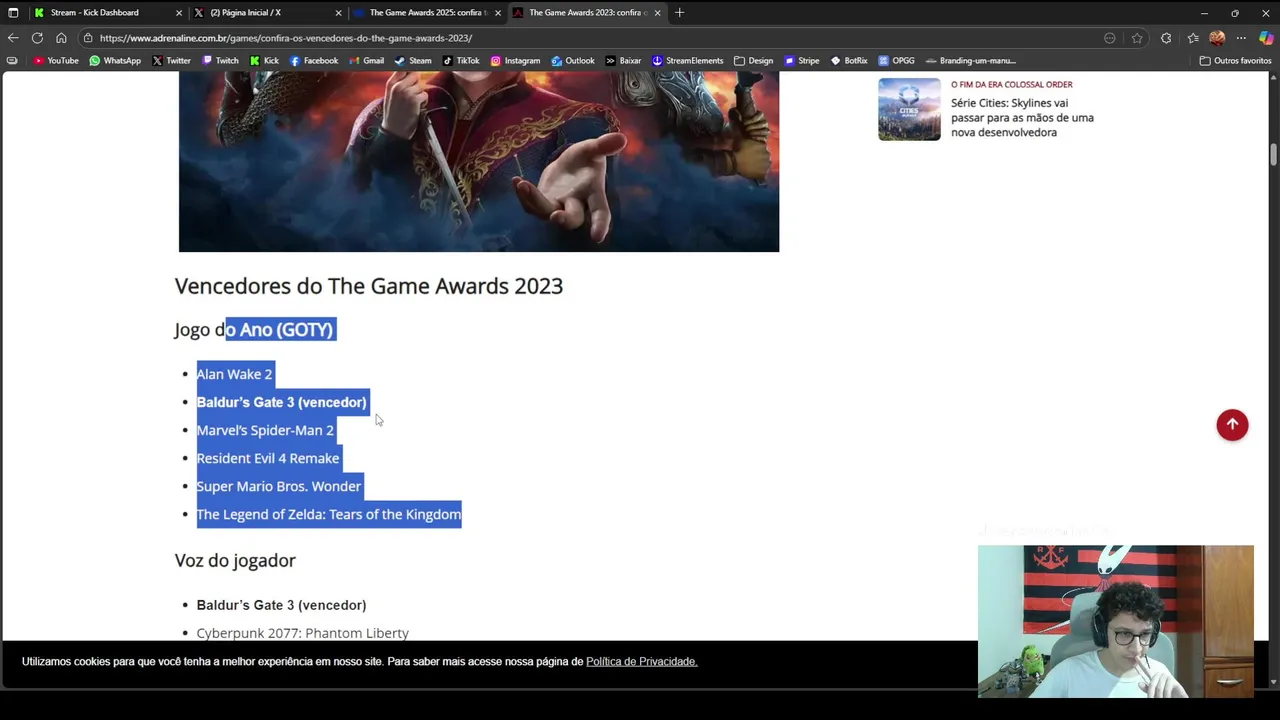The image size is (1280, 720).
Task: Open the Twitter bookmark
Action: point(171,61)
